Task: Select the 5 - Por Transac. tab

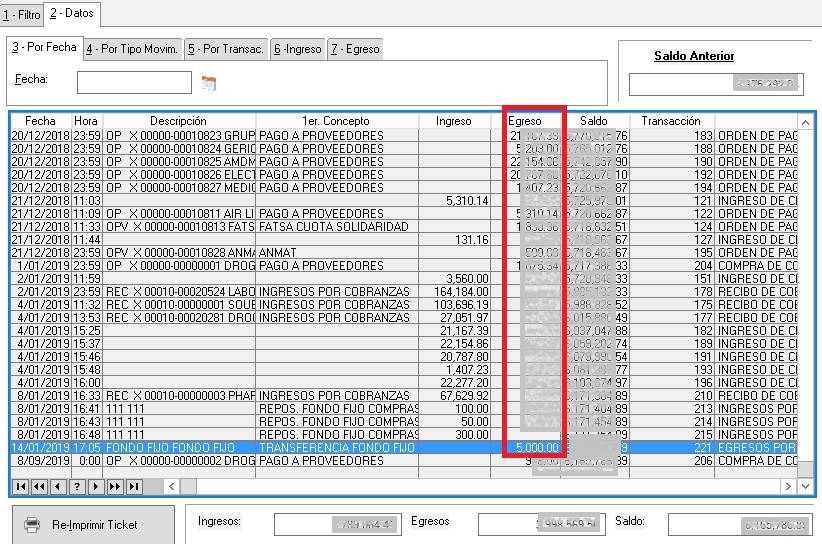Action: (x=226, y=49)
